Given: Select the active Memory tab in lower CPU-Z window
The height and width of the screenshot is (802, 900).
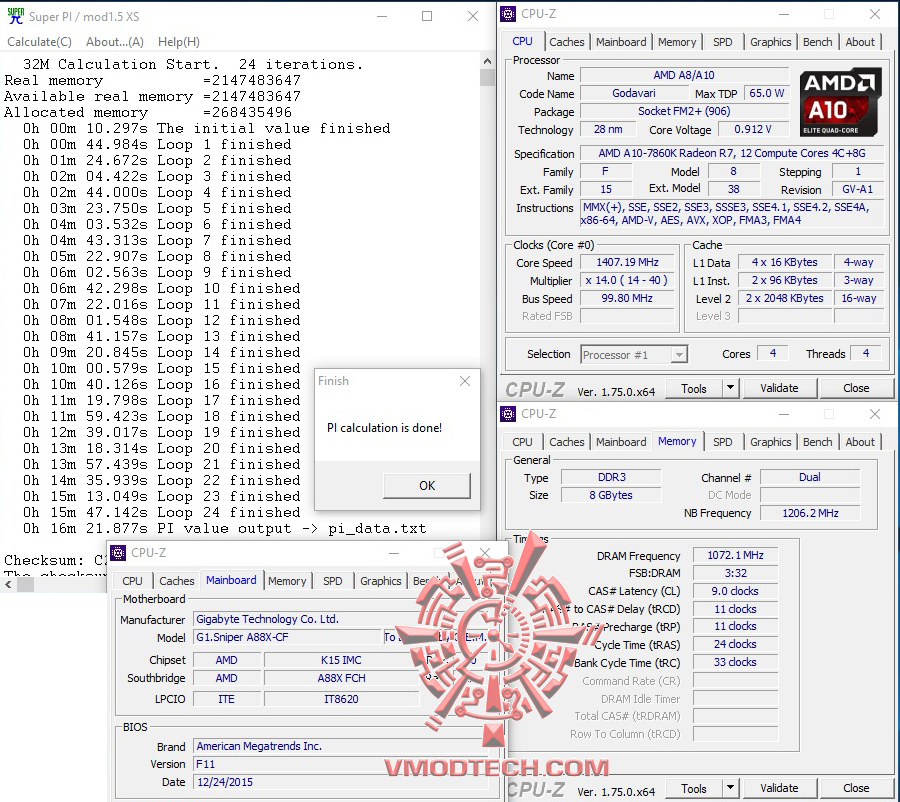Looking at the screenshot, I should [x=677, y=441].
